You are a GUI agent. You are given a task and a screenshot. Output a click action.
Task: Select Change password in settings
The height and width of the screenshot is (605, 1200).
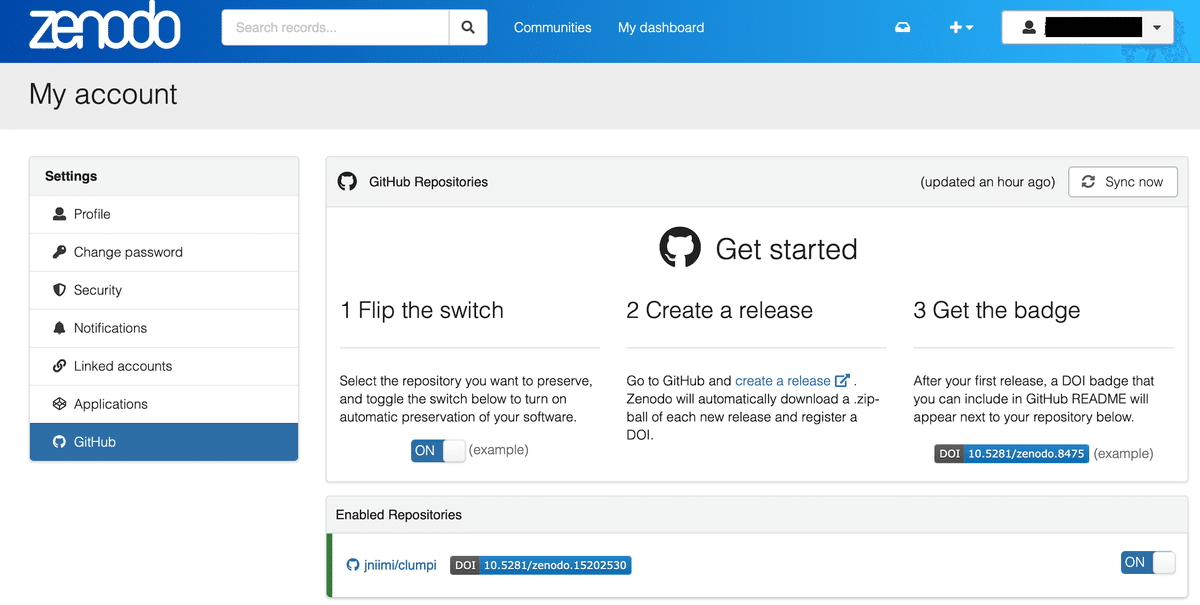click(128, 252)
